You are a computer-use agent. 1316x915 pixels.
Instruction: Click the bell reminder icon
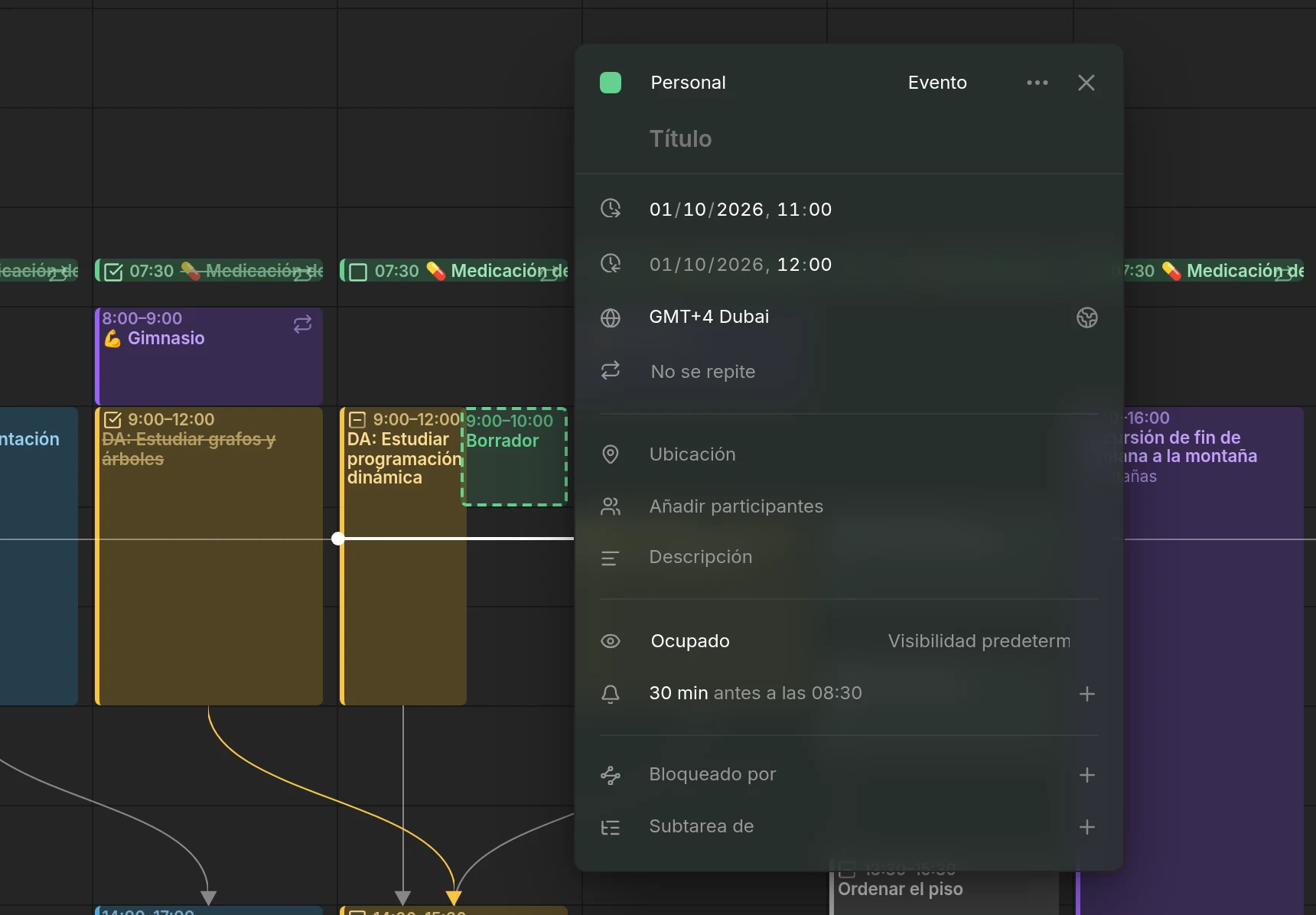pos(611,694)
